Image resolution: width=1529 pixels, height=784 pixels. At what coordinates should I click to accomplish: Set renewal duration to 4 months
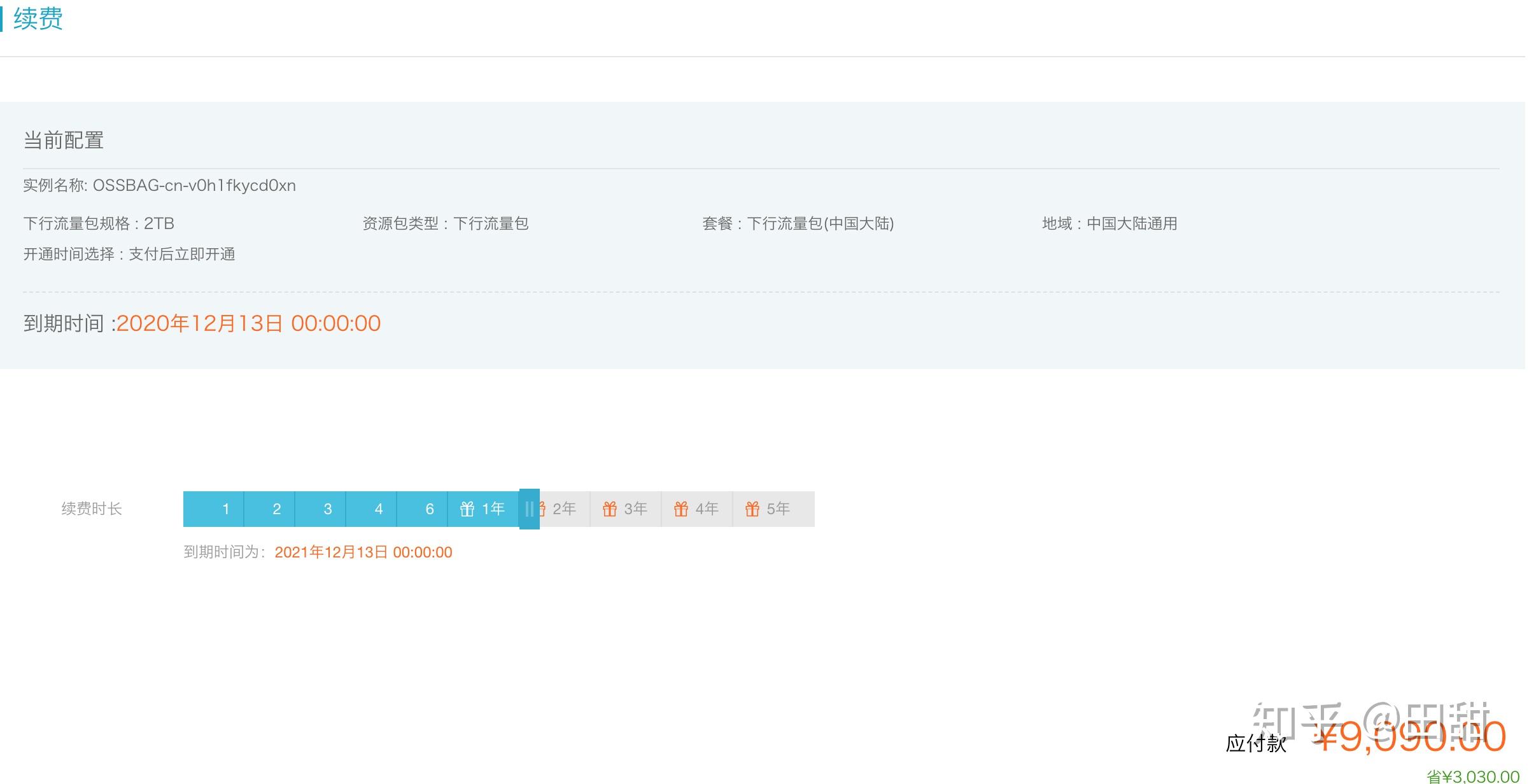378,509
